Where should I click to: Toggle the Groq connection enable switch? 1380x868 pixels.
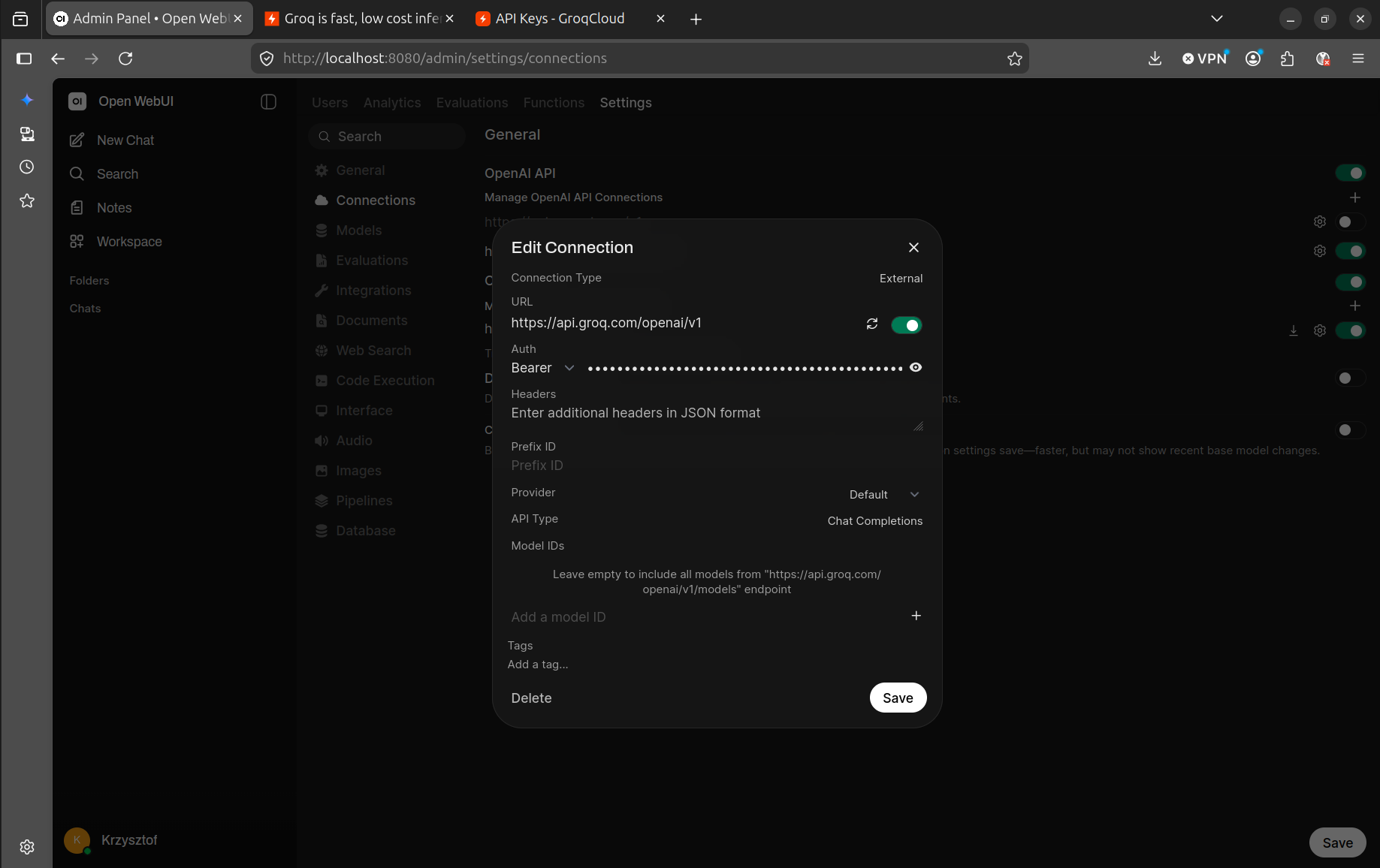(x=906, y=325)
